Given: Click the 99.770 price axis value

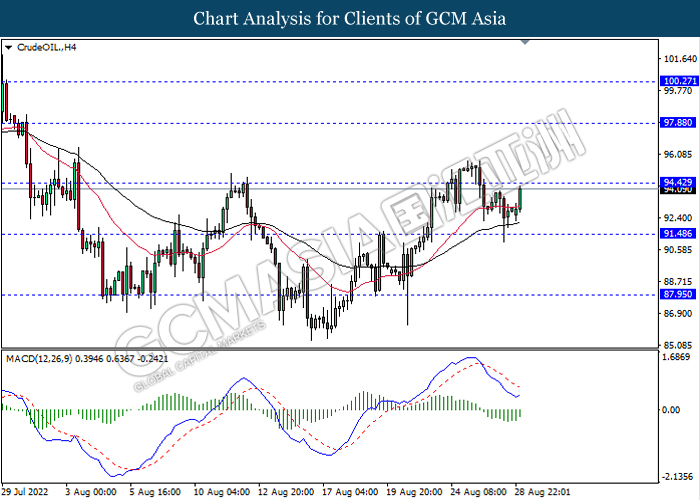Looking at the screenshot, I should tap(678, 91).
